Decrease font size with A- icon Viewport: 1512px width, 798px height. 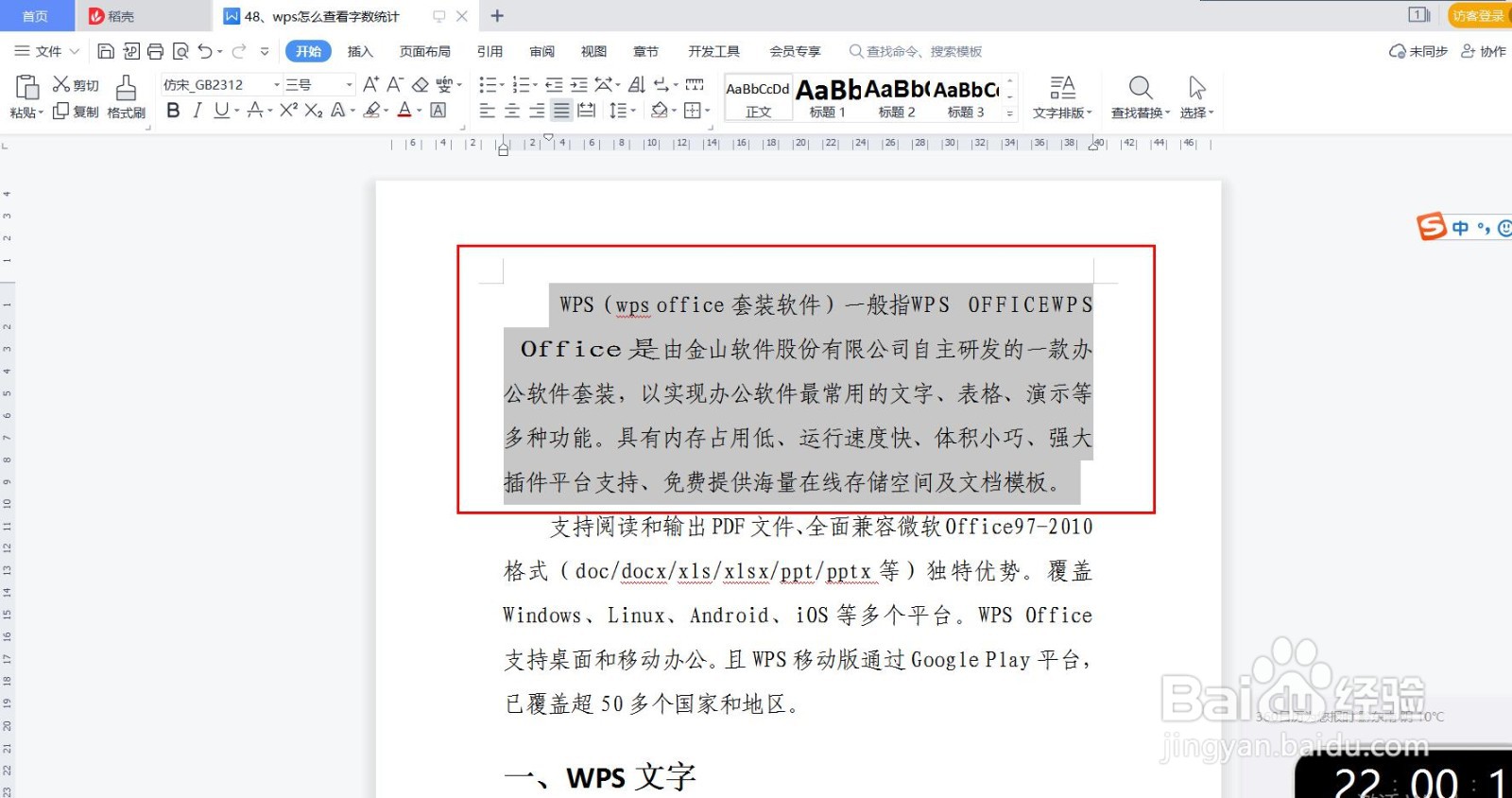click(395, 84)
